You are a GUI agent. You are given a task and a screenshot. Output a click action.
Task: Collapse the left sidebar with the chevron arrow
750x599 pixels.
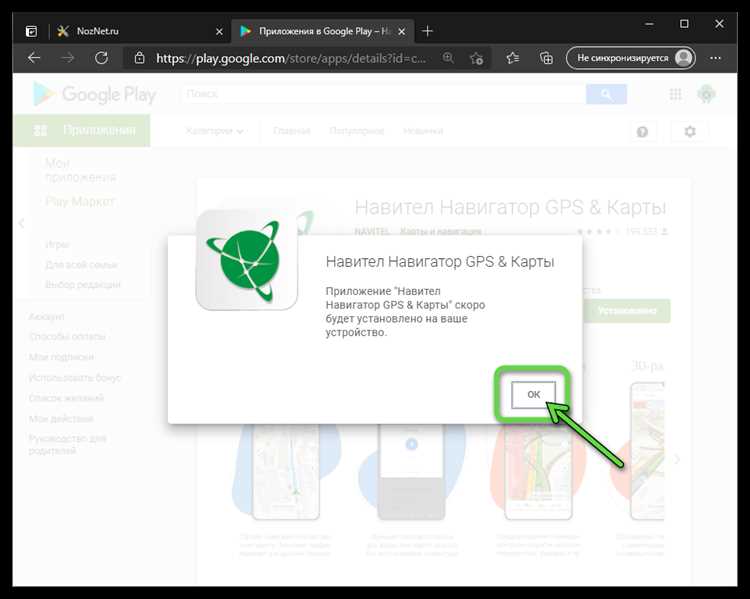click(x=21, y=223)
